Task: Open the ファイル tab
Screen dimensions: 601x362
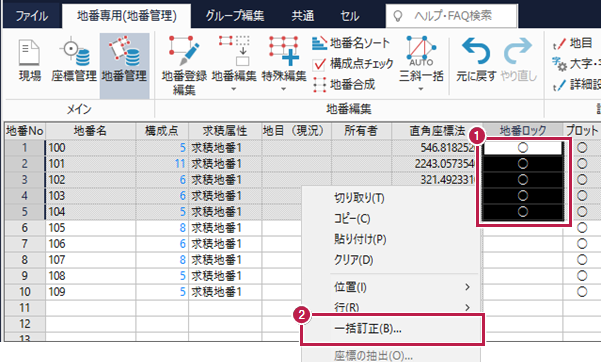Action: (x=32, y=16)
